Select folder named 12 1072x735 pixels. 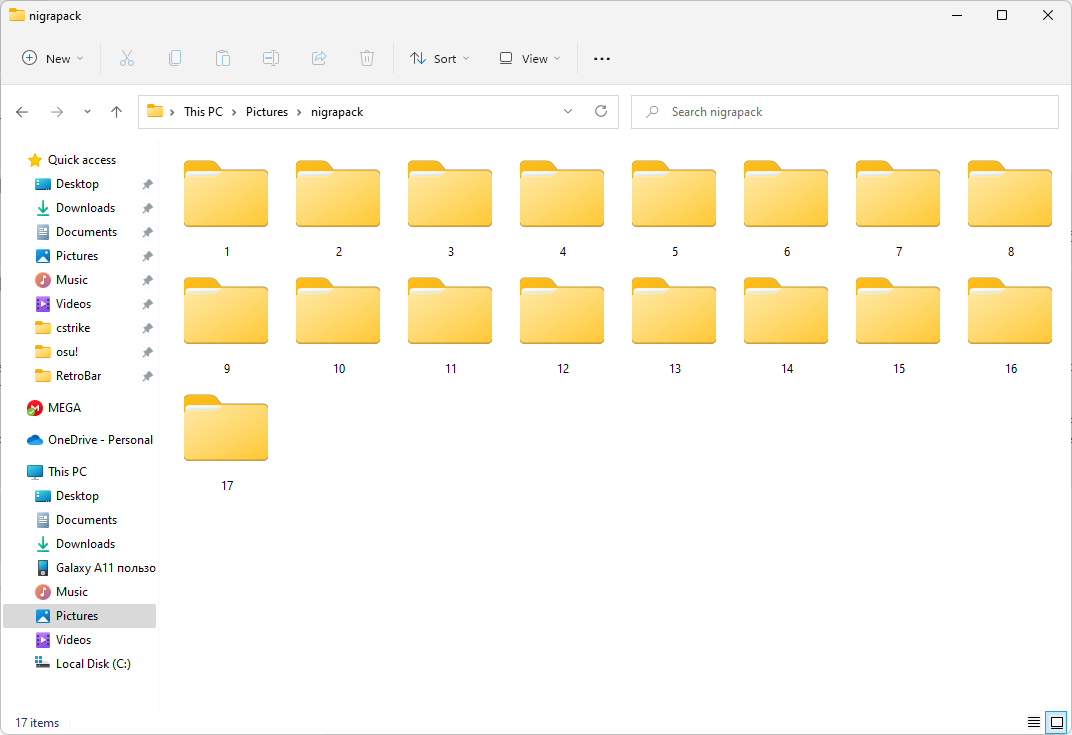pos(562,325)
